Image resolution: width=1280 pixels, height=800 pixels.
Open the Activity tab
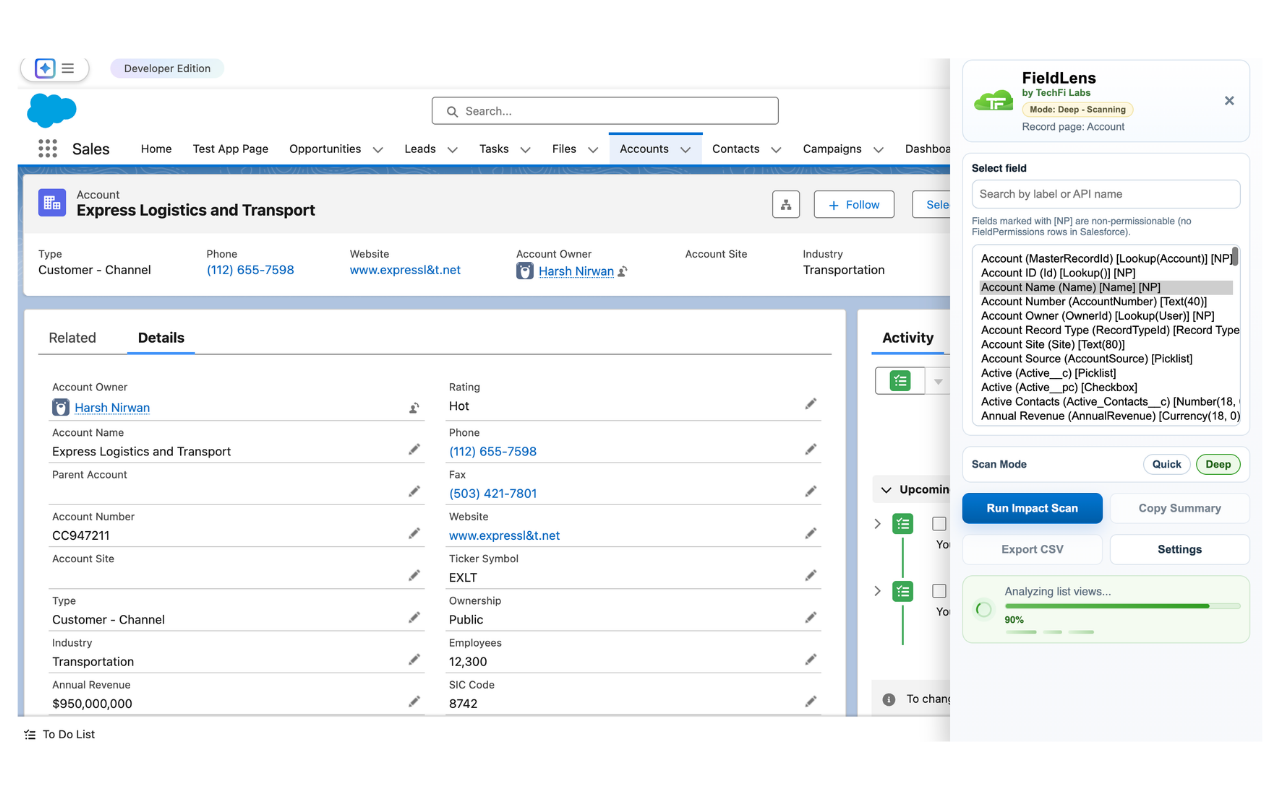[908, 338]
